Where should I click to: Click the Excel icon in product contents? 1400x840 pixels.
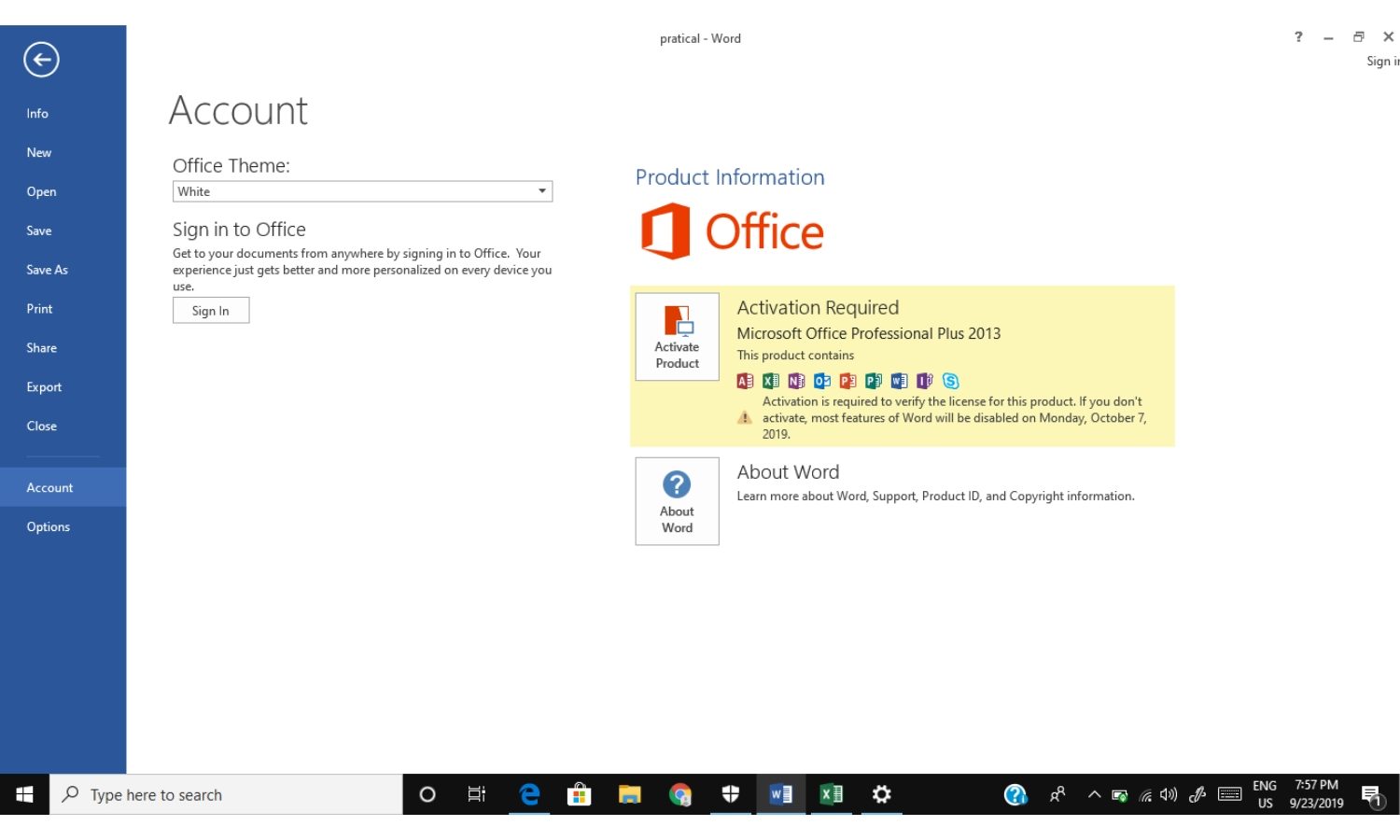point(771,381)
